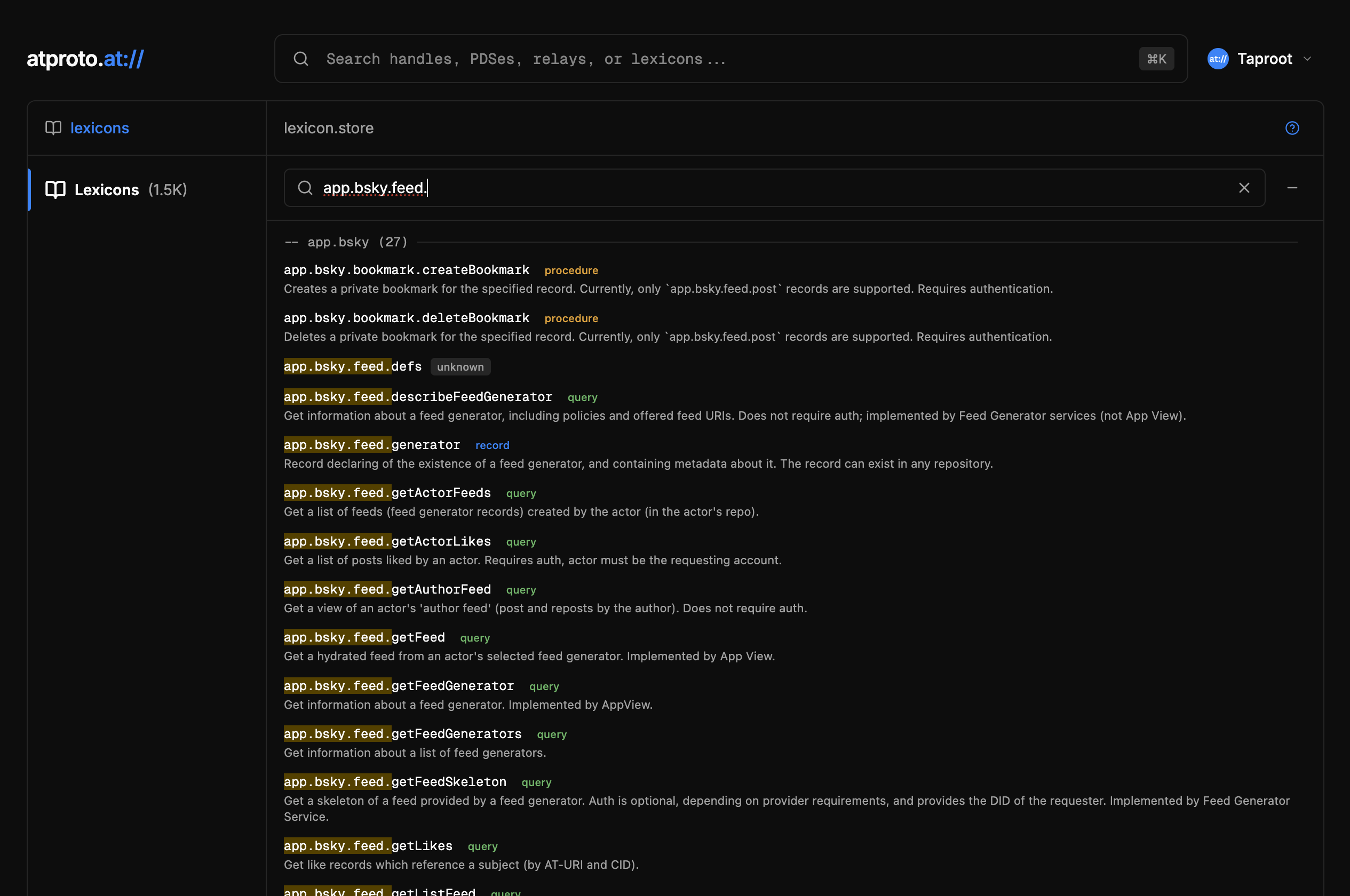Click the lexicon filter magnifier icon

(x=305, y=188)
